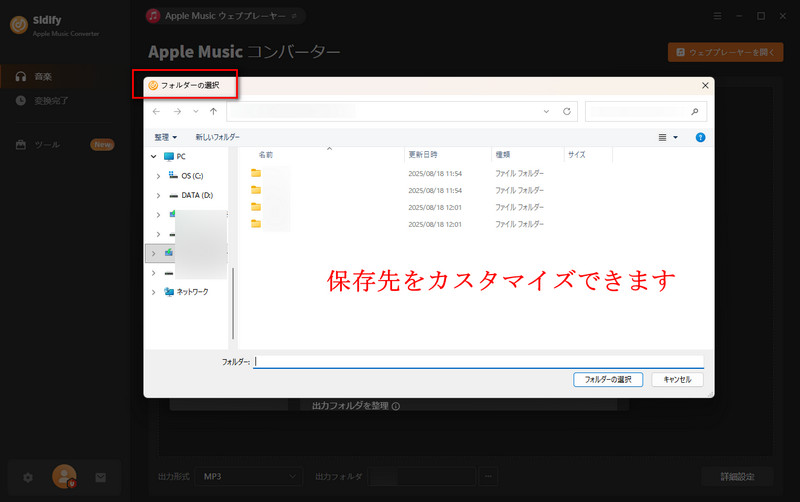Sort by 更新日時 column
The height and width of the screenshot is (502, 800).
coord(423,155)
